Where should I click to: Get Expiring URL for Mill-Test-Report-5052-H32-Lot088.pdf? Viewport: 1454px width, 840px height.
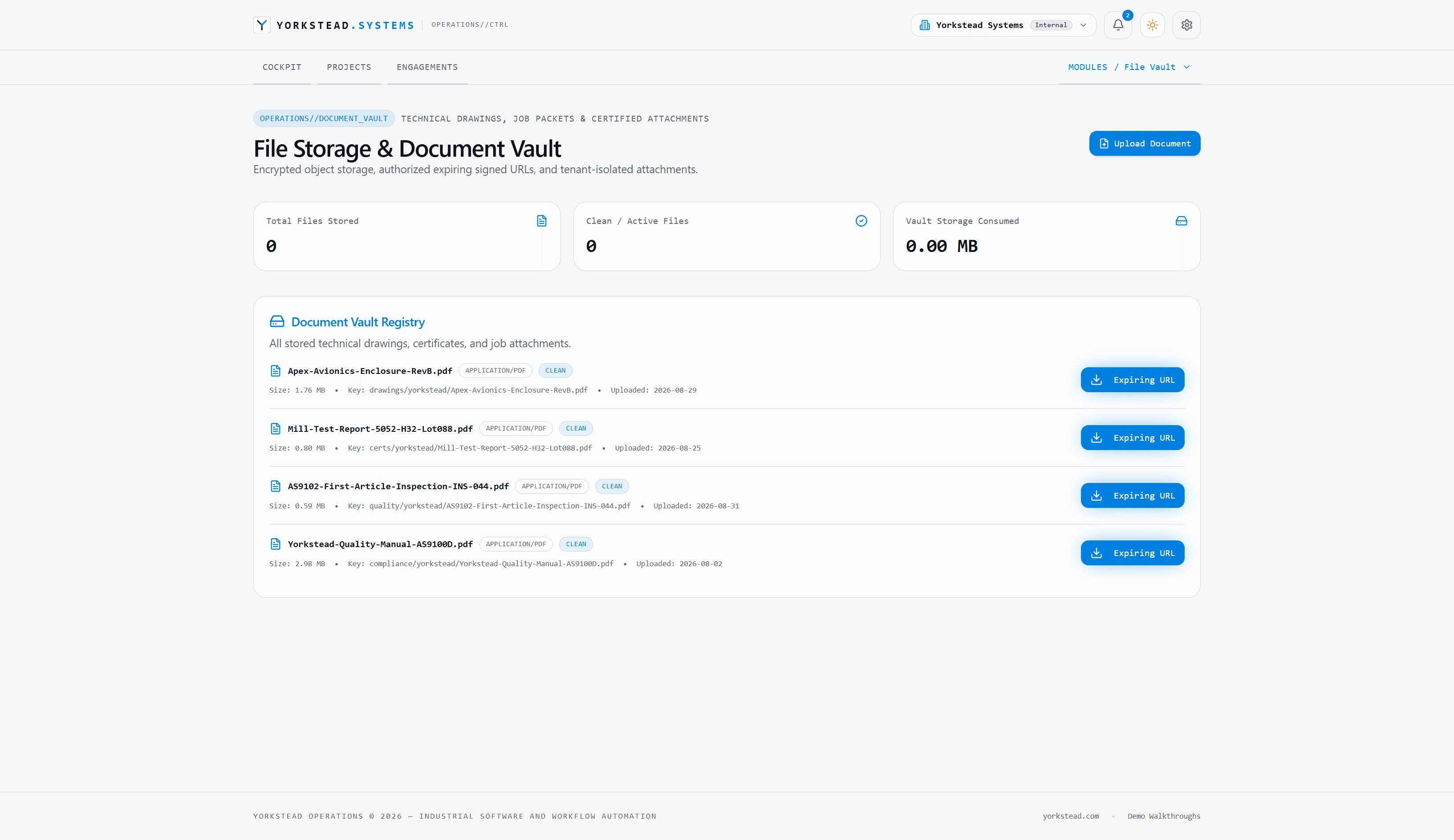1132,438
